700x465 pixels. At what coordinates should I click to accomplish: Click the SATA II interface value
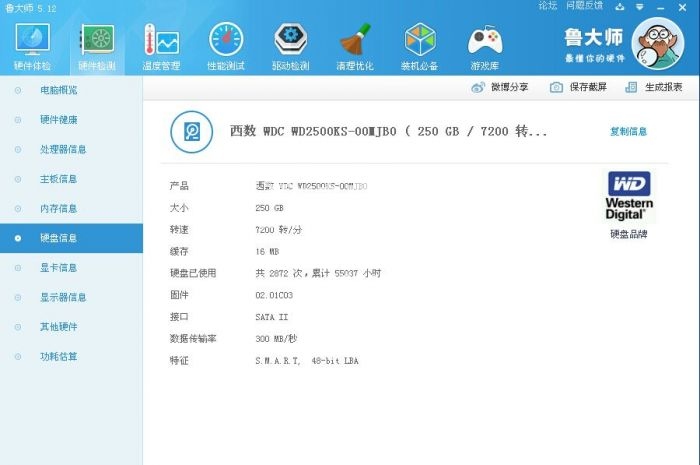coord(272,317)
